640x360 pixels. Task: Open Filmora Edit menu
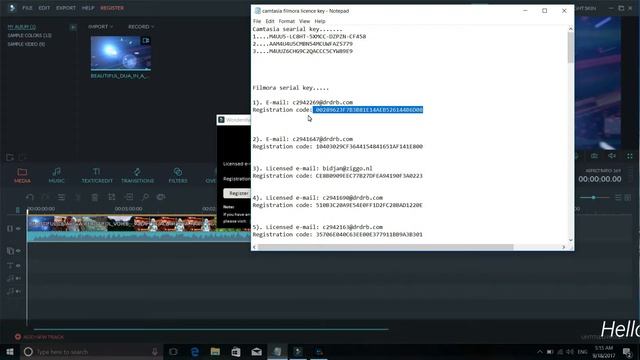[44, 8]
